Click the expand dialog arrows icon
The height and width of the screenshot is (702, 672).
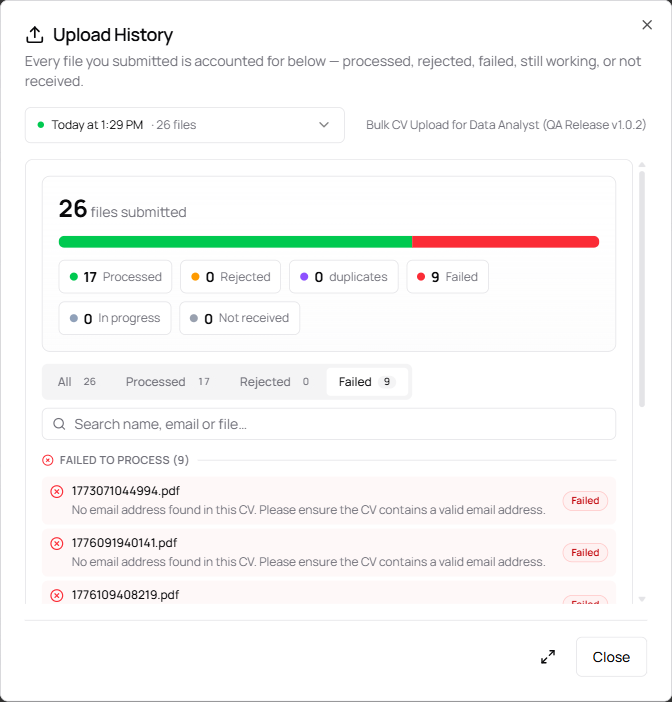click(x=548, y=657)
